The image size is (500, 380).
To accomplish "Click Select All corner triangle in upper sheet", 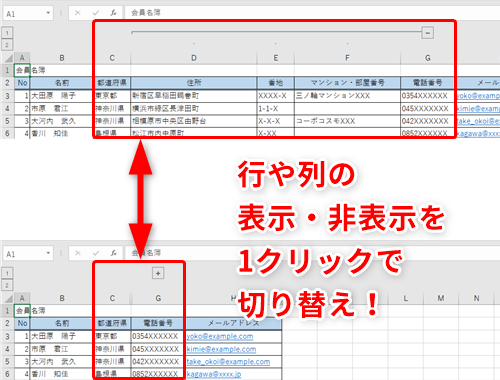I will pyautogui.click(x=9, y=58).
